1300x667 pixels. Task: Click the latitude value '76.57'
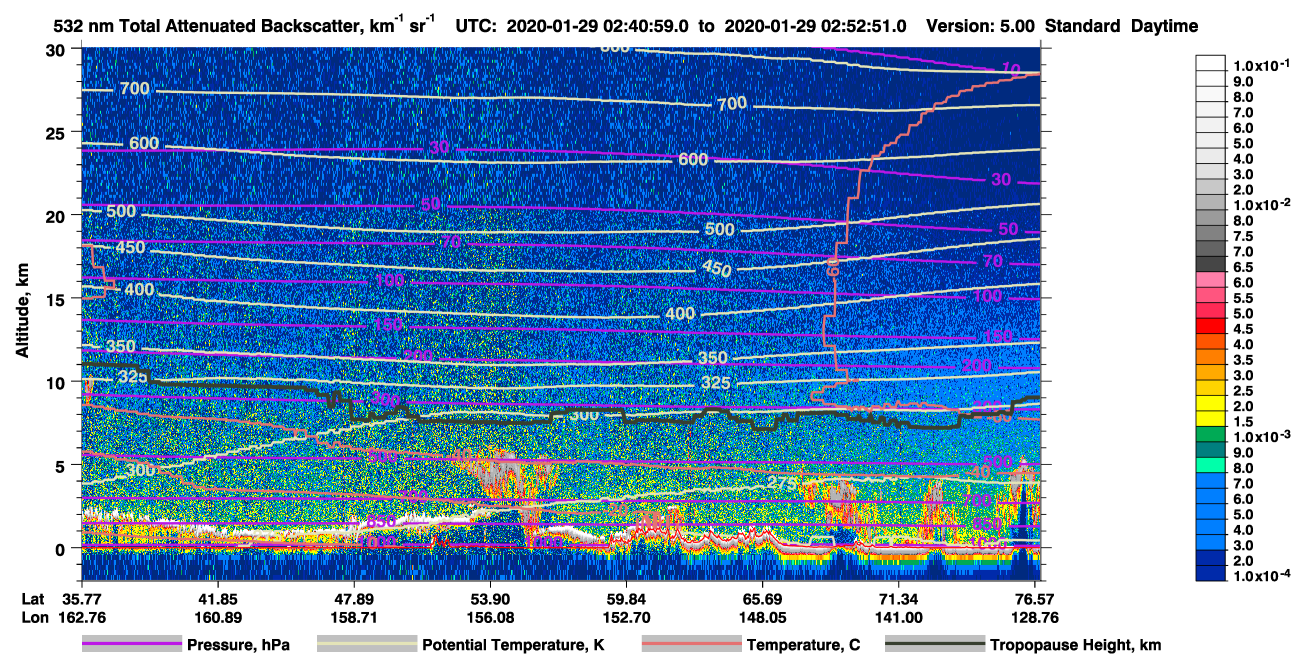pyautogui.click(x=1036, y=599)
